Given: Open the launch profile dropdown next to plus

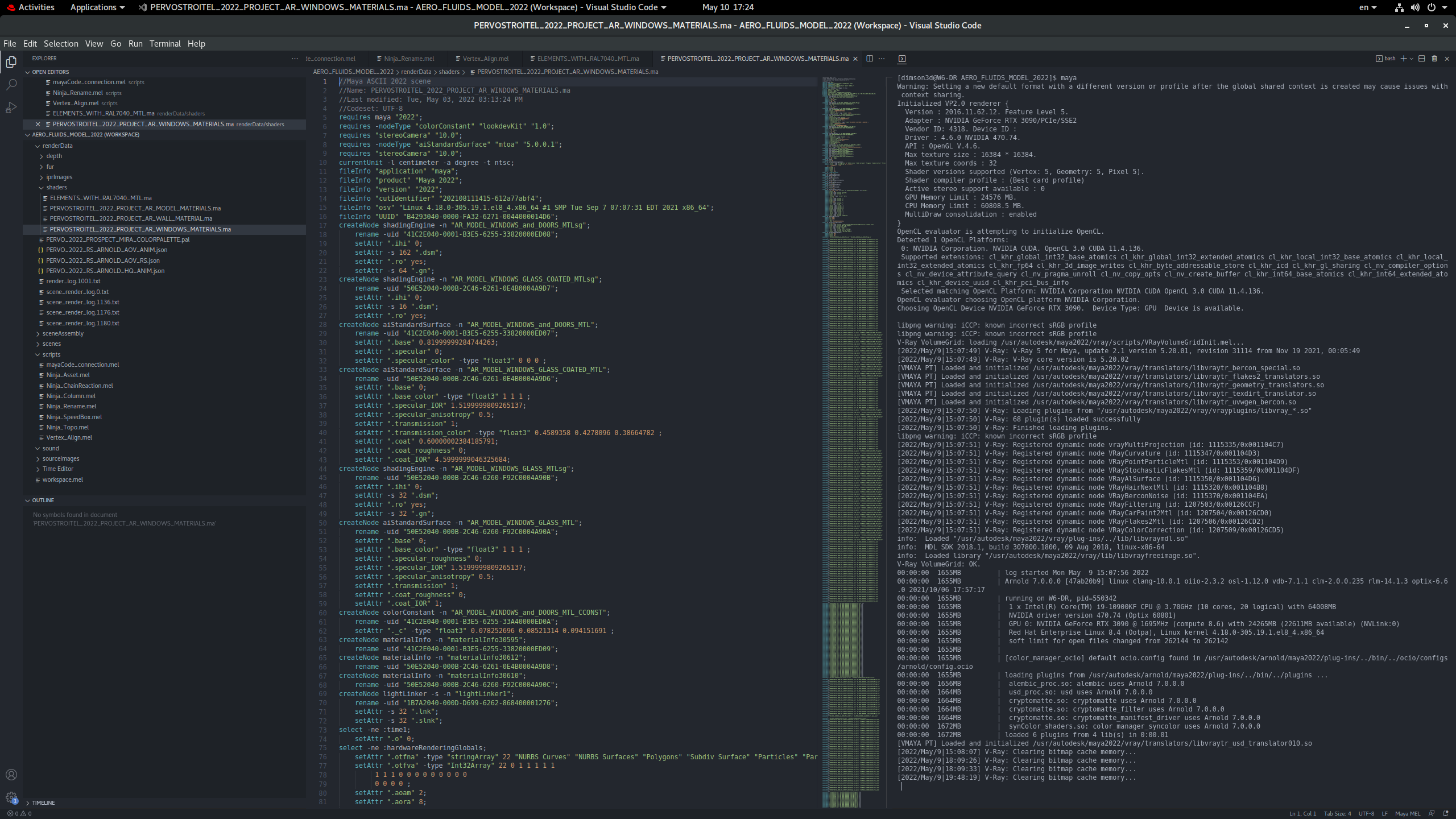Looking at the screenshot, I should click(1411, 59).
